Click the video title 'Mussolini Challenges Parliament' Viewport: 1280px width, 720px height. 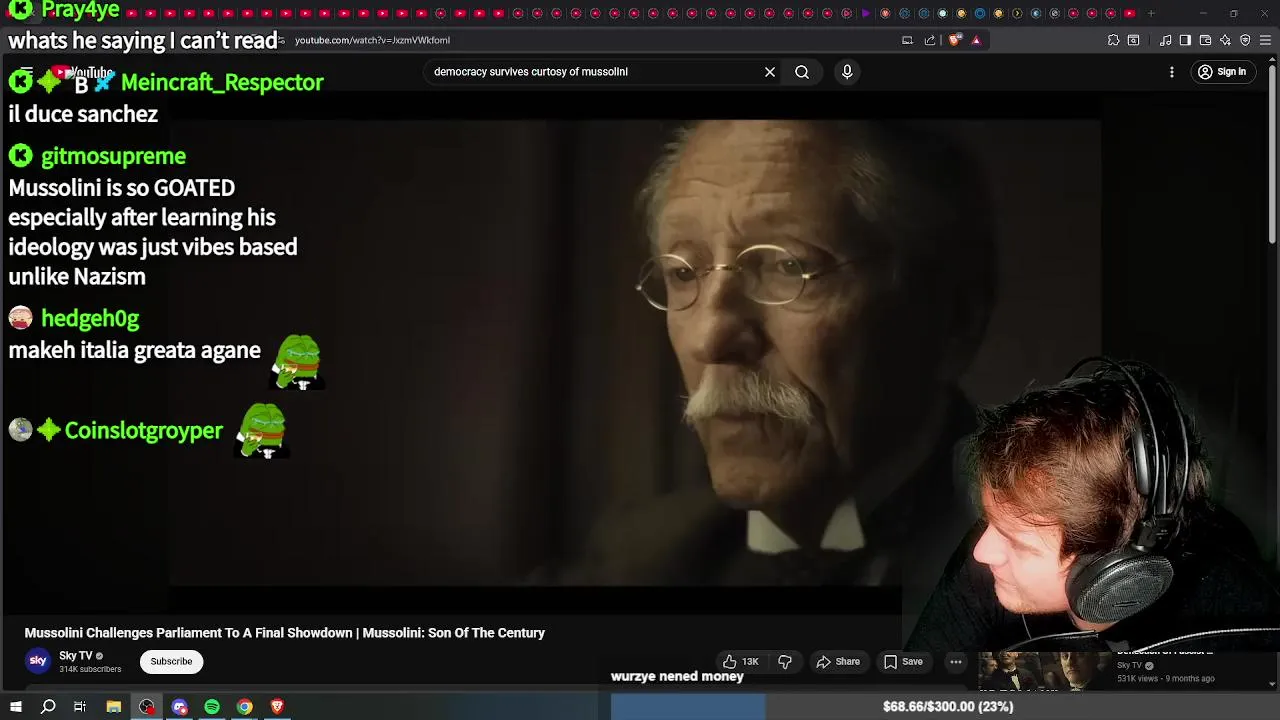[285, 633]
